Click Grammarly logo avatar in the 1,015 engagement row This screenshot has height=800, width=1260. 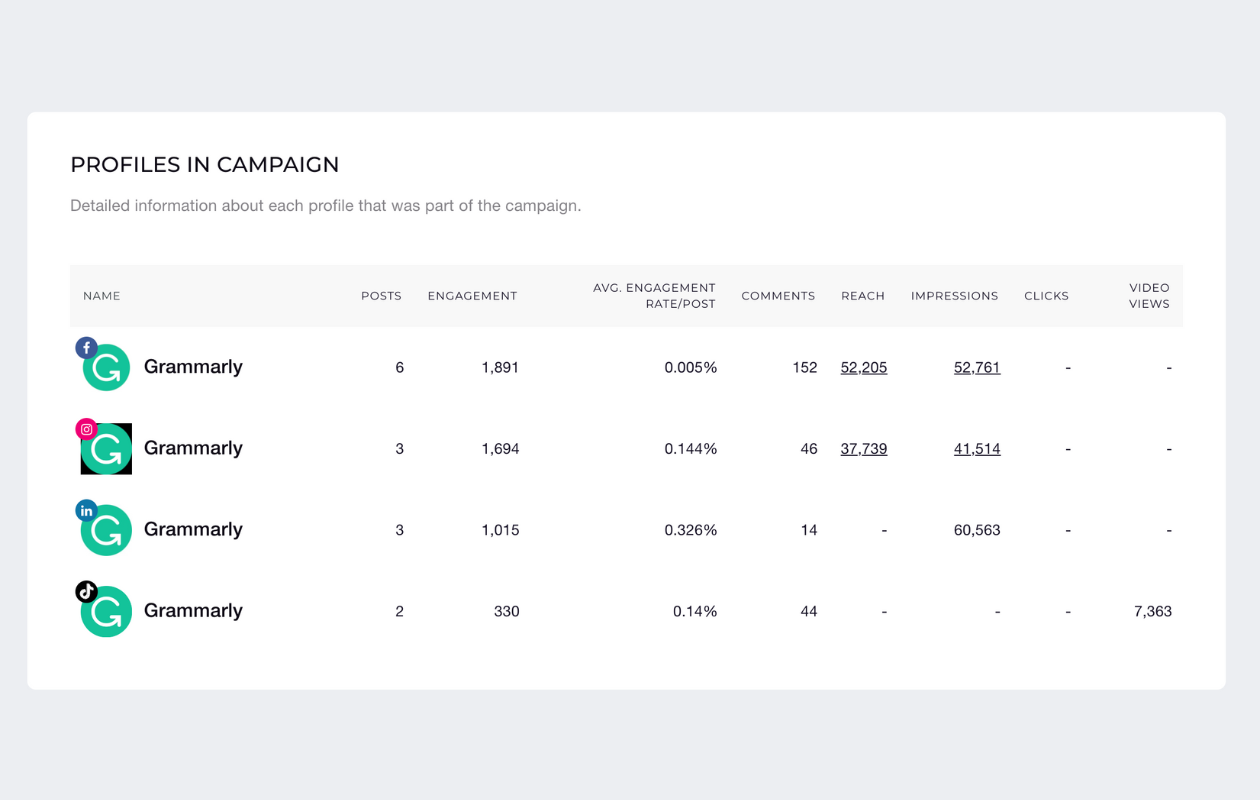(106, 530)
